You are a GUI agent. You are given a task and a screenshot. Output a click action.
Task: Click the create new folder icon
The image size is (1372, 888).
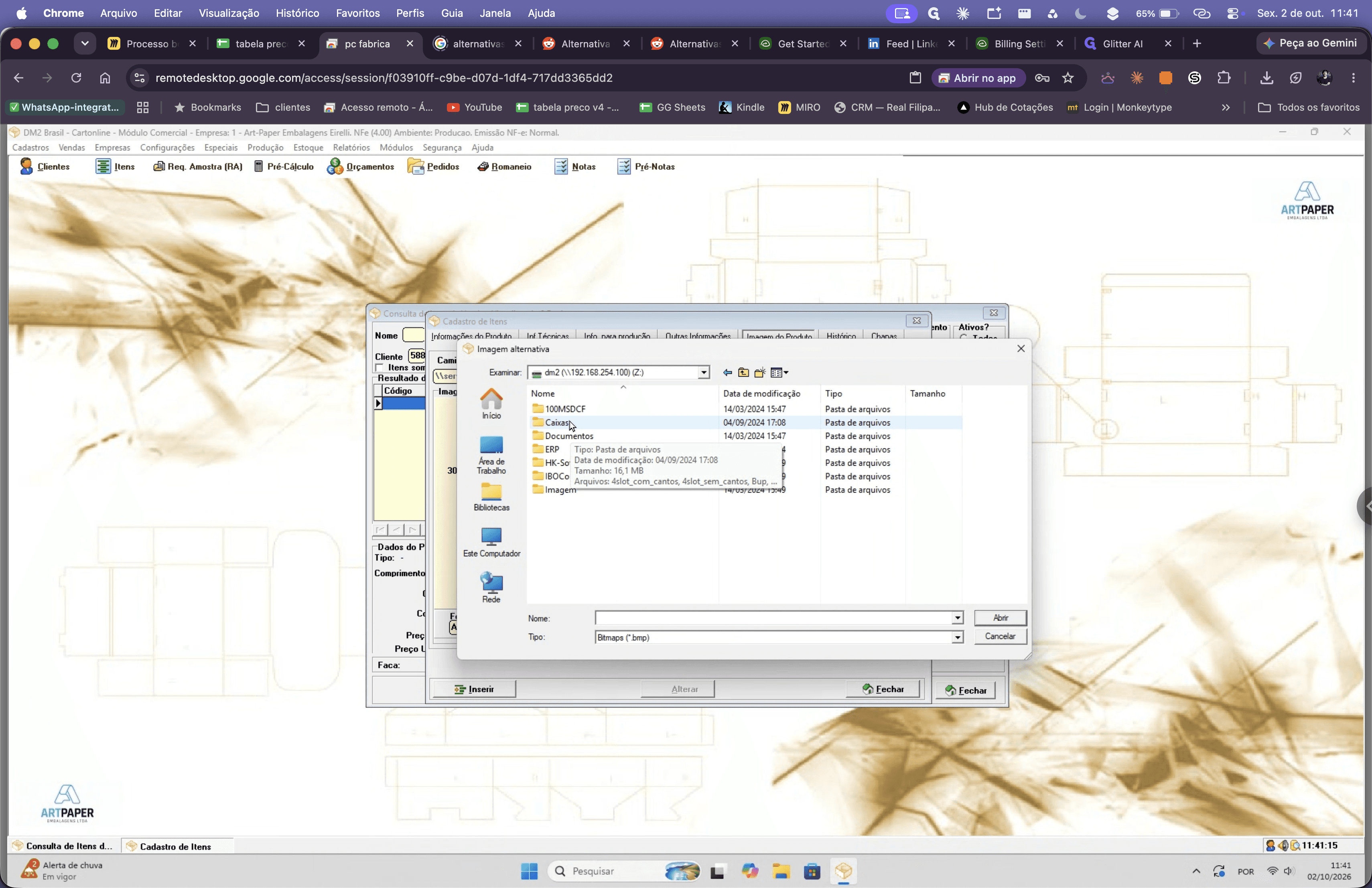click(760, 373)
